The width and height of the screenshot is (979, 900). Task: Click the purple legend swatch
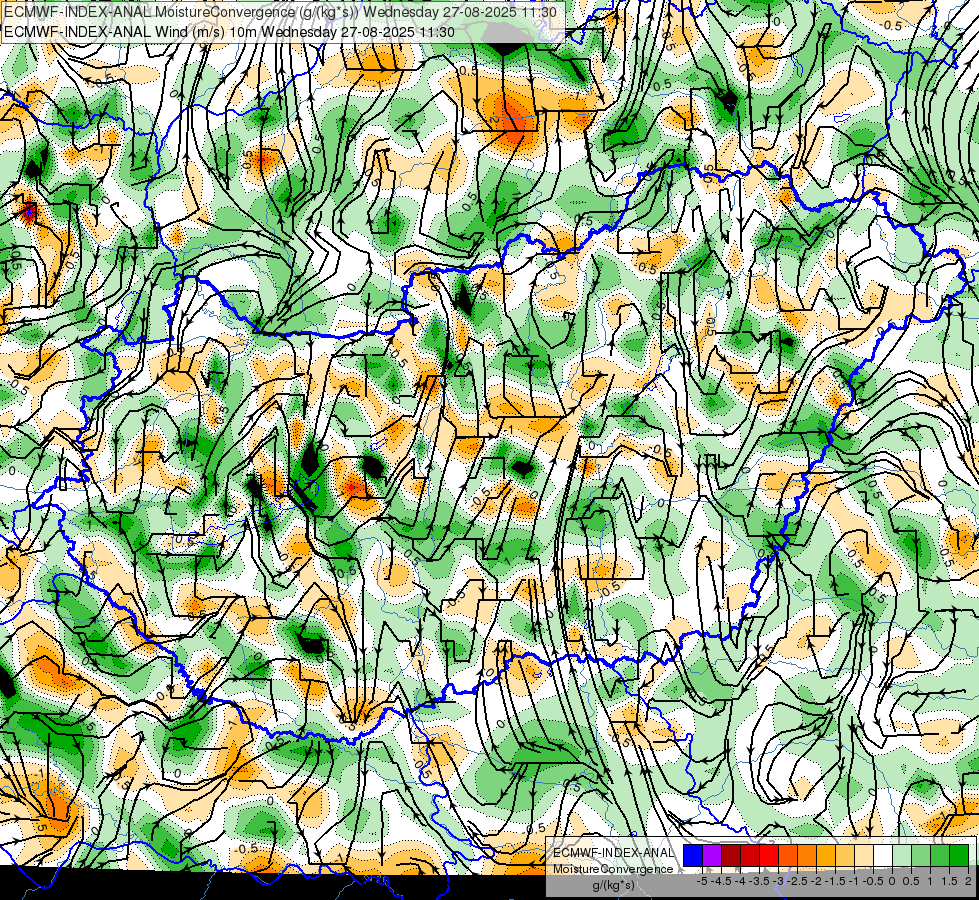tap(712, 856)
